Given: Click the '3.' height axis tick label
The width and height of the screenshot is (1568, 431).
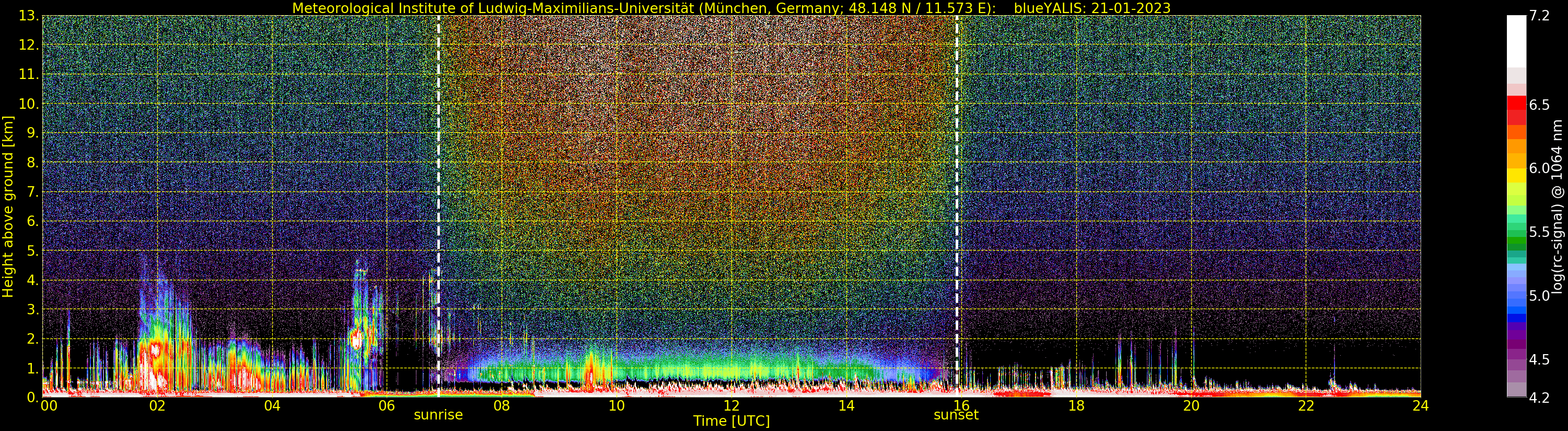Looking at the screenshot, I should click(x=33, y=309).
